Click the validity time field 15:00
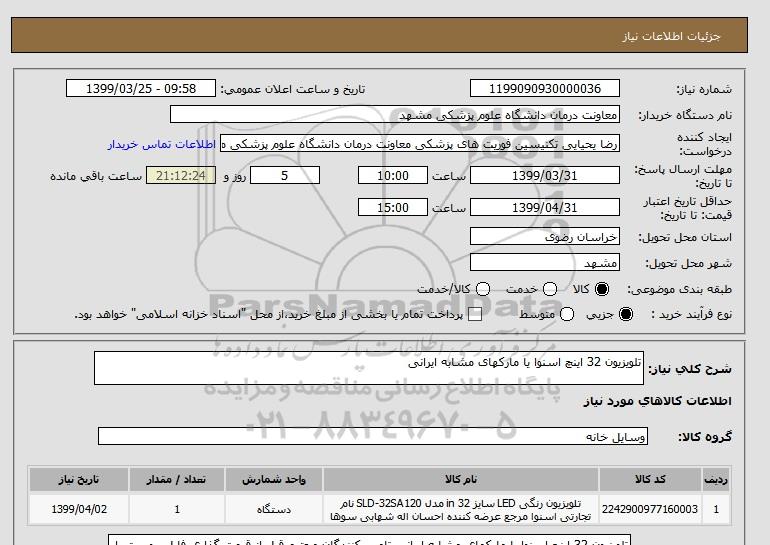The image size is (770, 545). point(393,207)
